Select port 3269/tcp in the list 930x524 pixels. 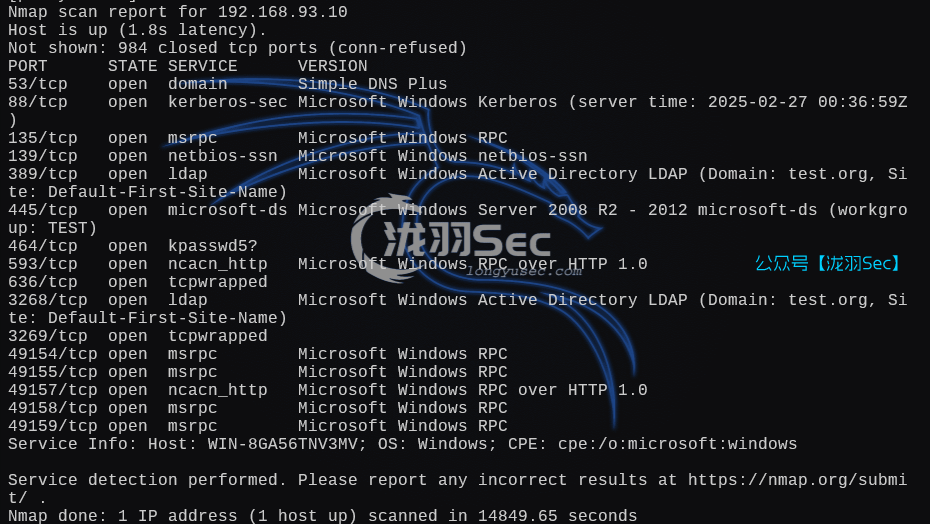tap(47, 336)
